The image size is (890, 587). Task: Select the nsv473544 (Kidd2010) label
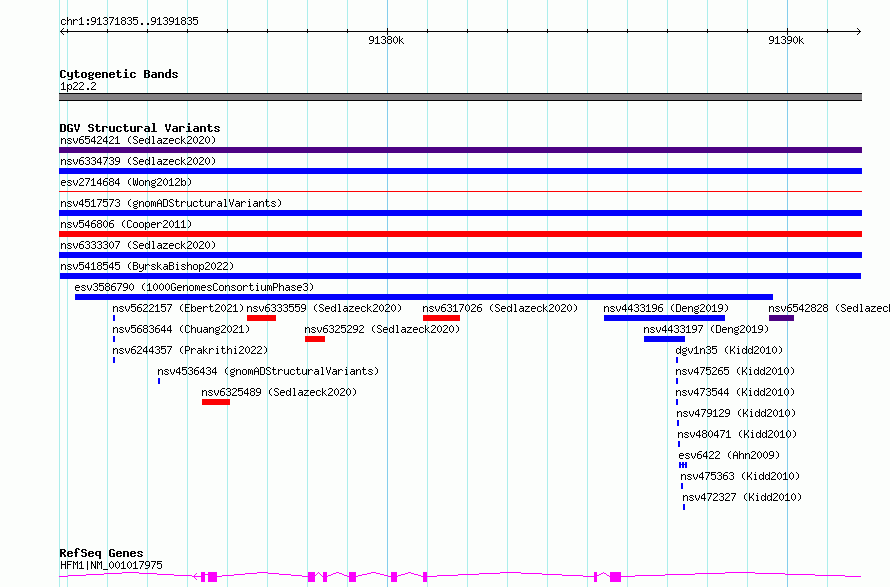(x=735, y=392)
